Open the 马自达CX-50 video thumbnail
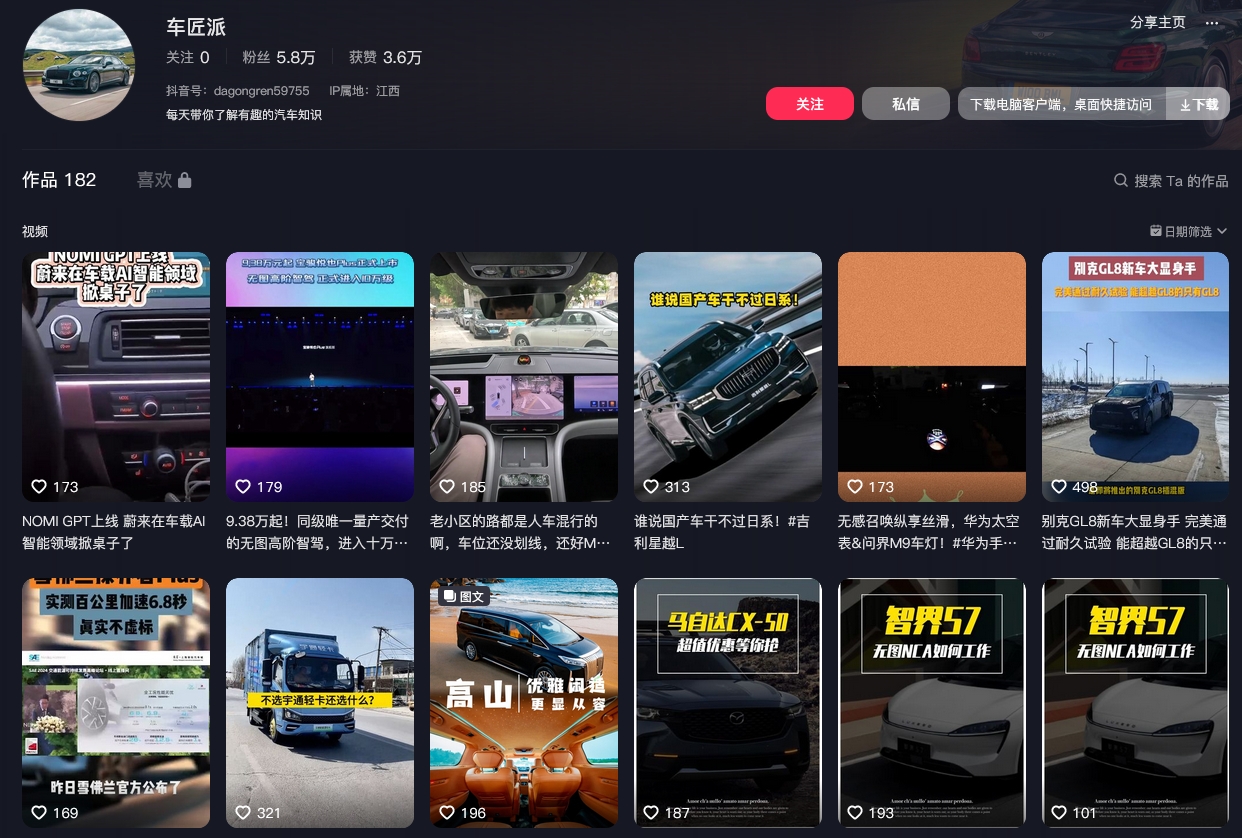The height and width of the screenshot is (838, 1242). 728,703
